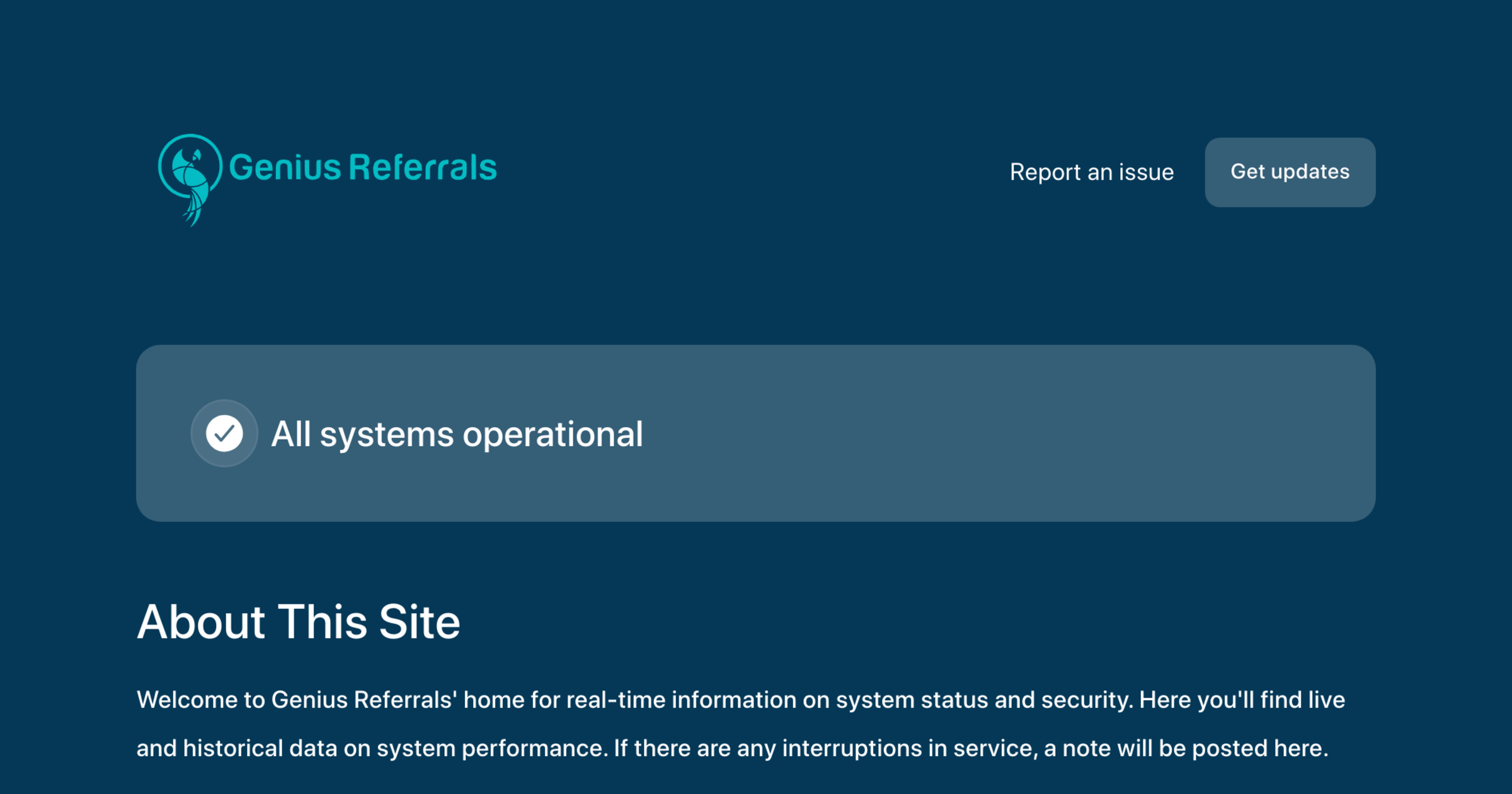Select the check icon indicating system health
Screen dimensions: 1512x794
224,433
